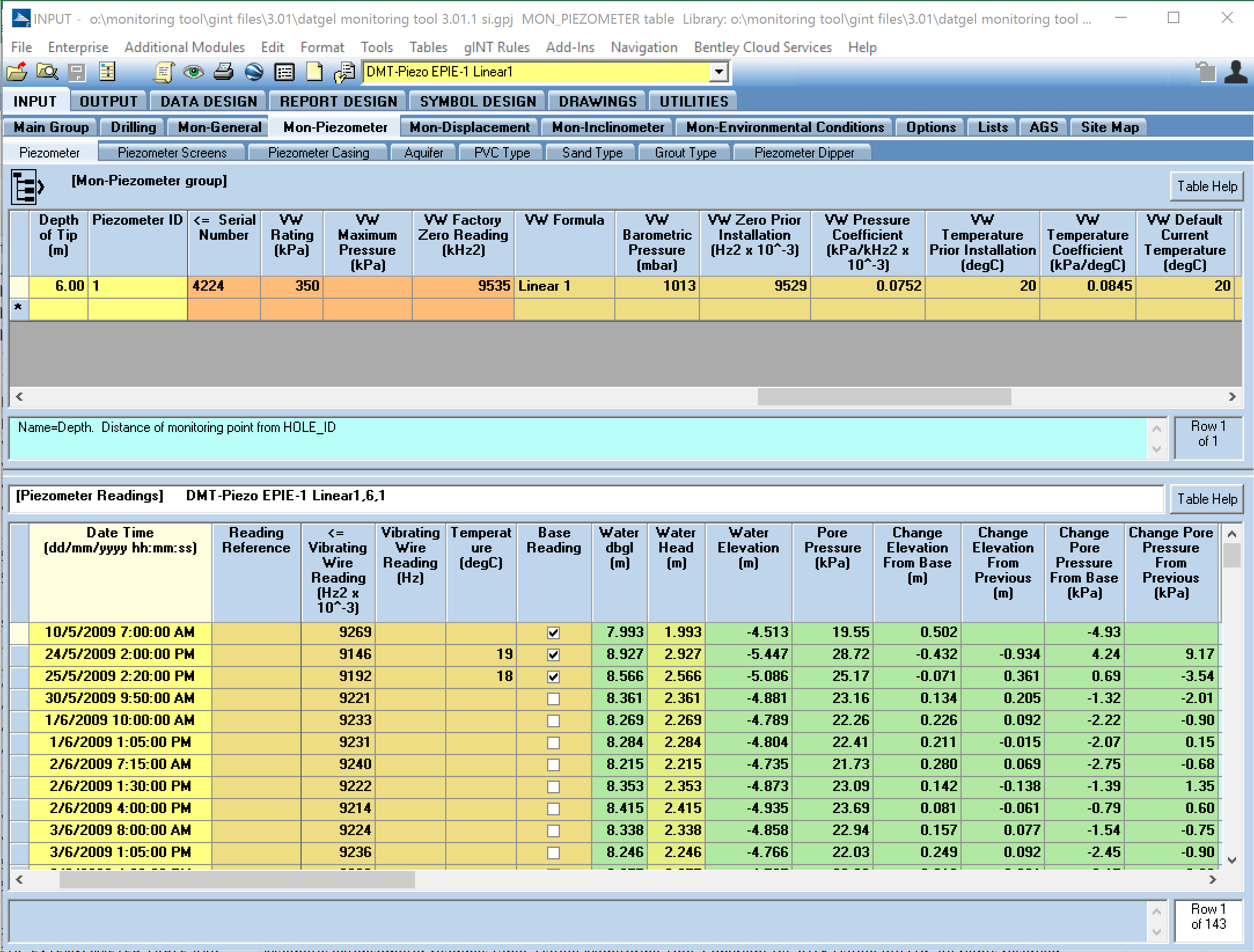The width and height of the screenshot is (1254, 952).
Task: Expand the Mon-Piezometer group tree icon
Action: click(23, 186)
